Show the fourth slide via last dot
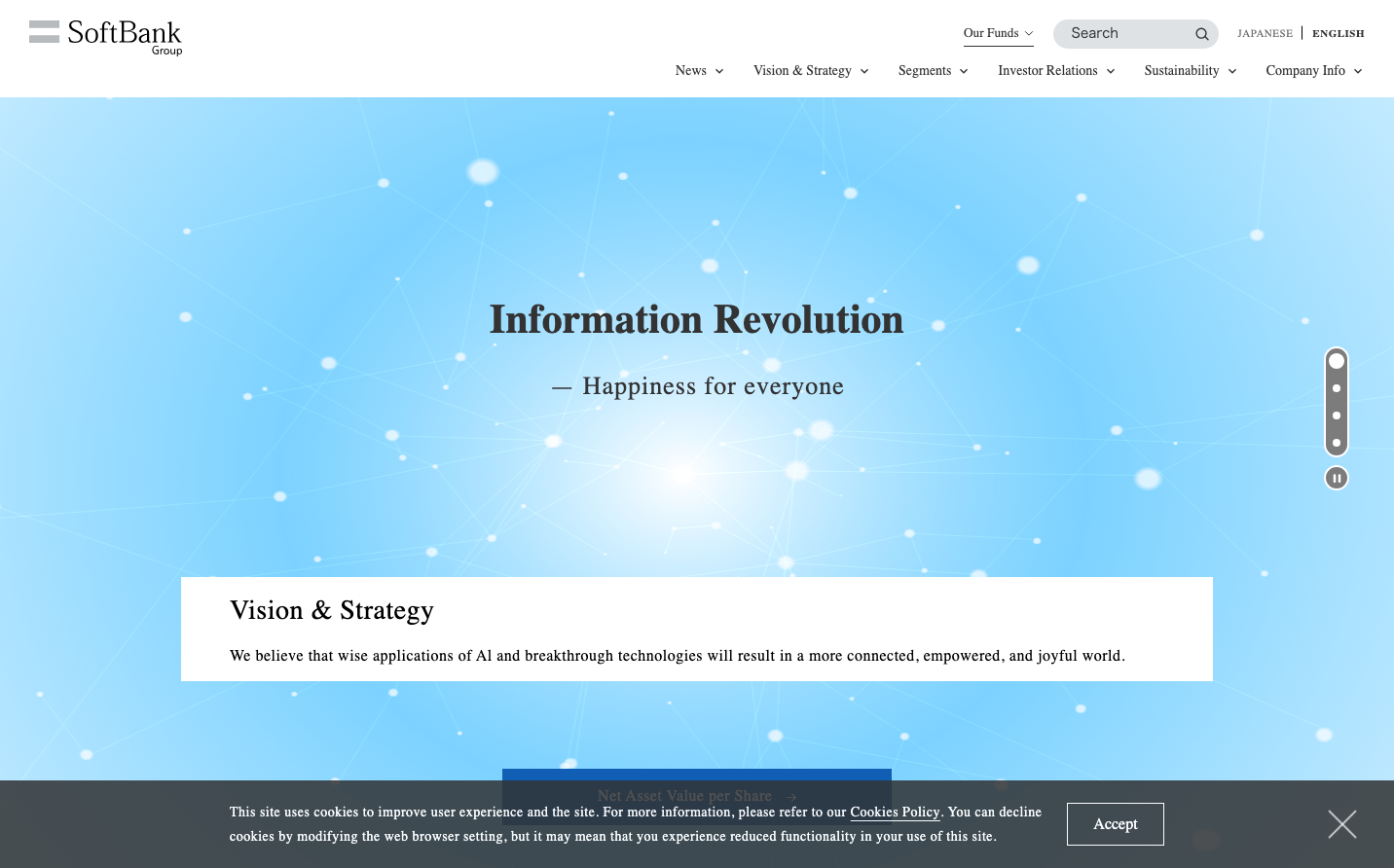 pyautogui.click(x=1337, y=443)
